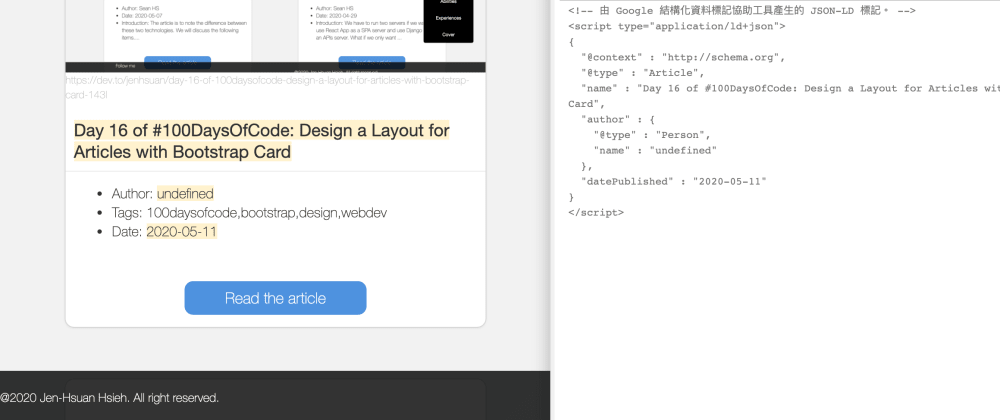Open the dev.to article URL link
Image resolution: width=1000 pixels, height=420 pixels.
(267, 88)
